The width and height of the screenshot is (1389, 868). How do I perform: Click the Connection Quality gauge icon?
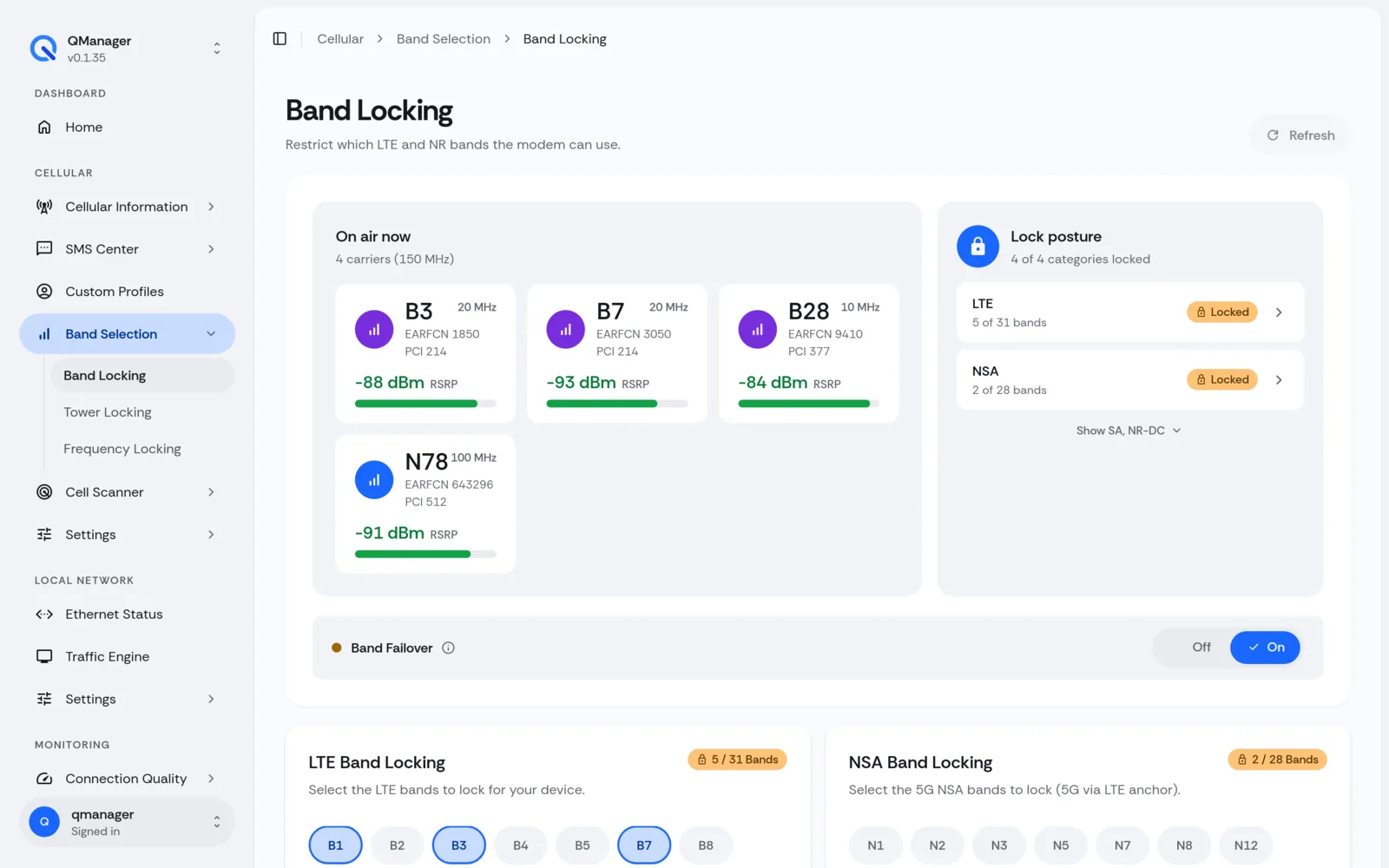[44, 779]
